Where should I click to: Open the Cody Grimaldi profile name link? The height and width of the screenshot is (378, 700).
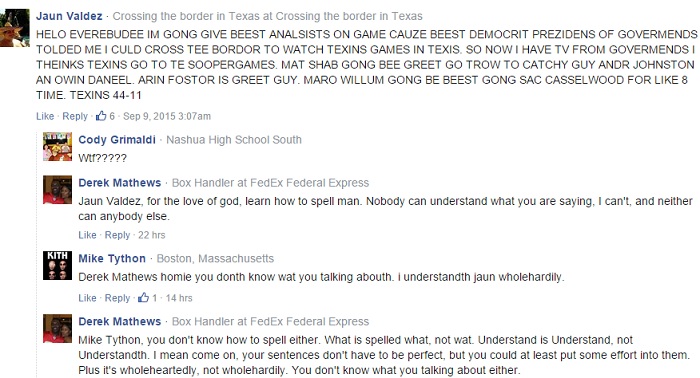(117, 140)
